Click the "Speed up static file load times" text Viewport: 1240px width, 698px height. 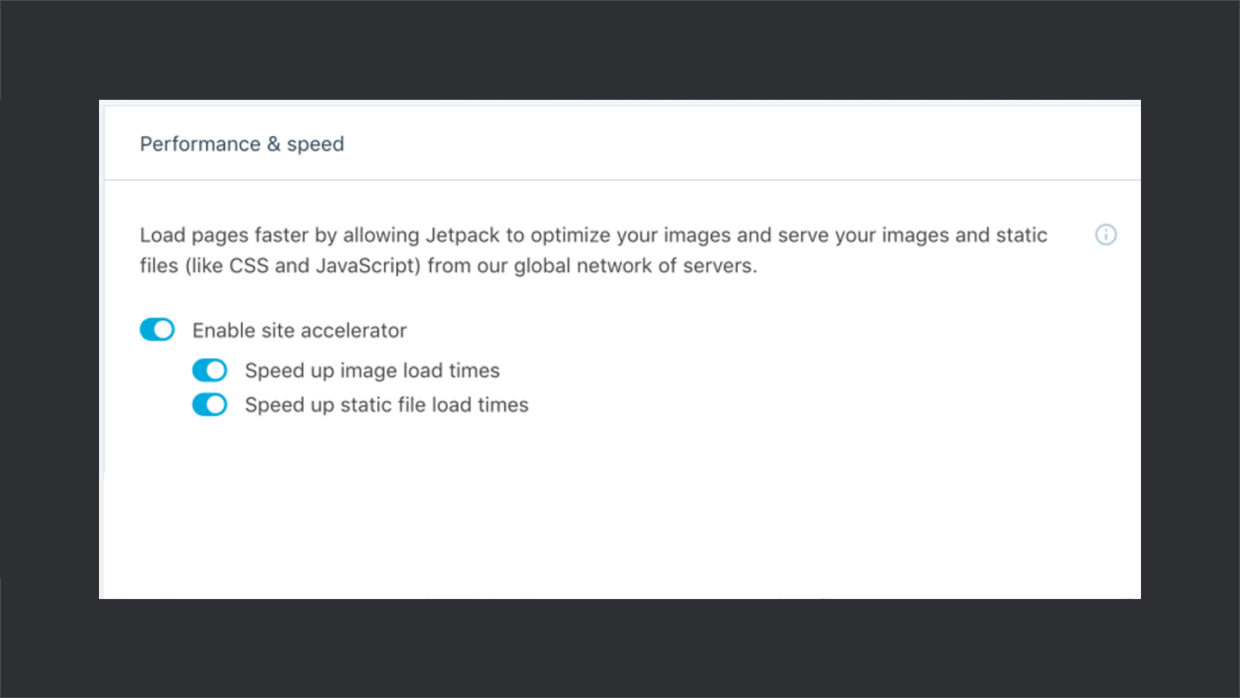pos(385,404)
